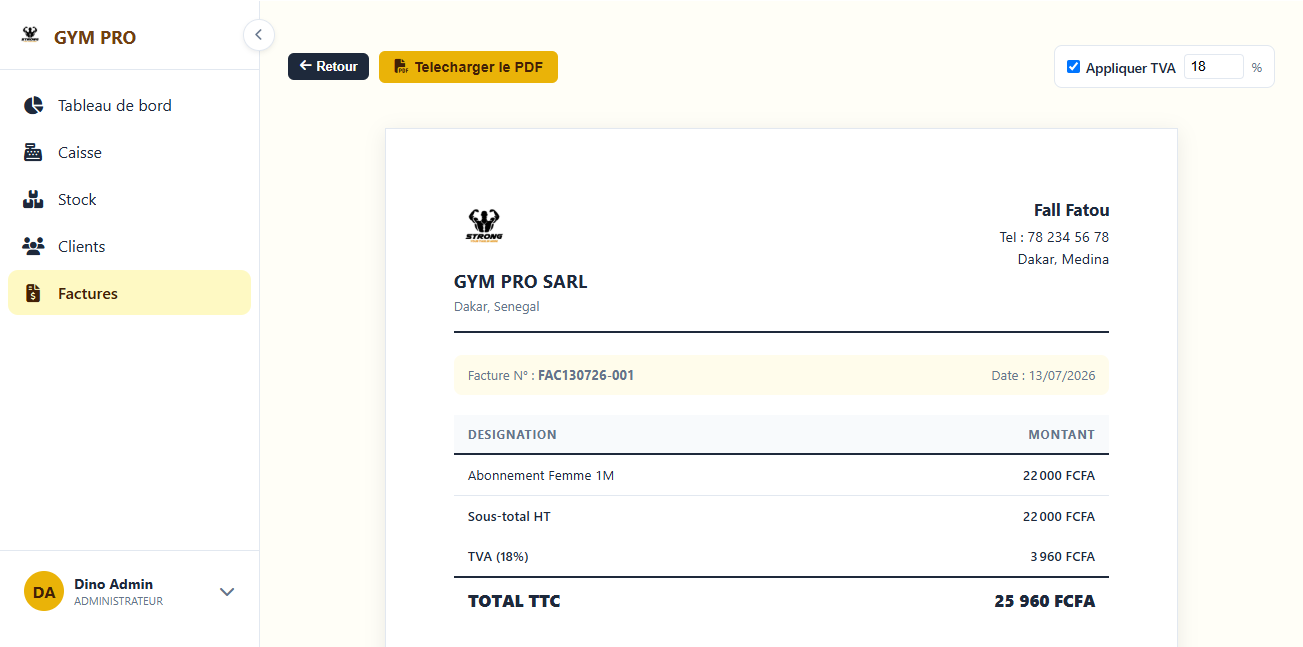Click the PDF file icon on download button
The image size is (1303, 647).
(400, 67)
